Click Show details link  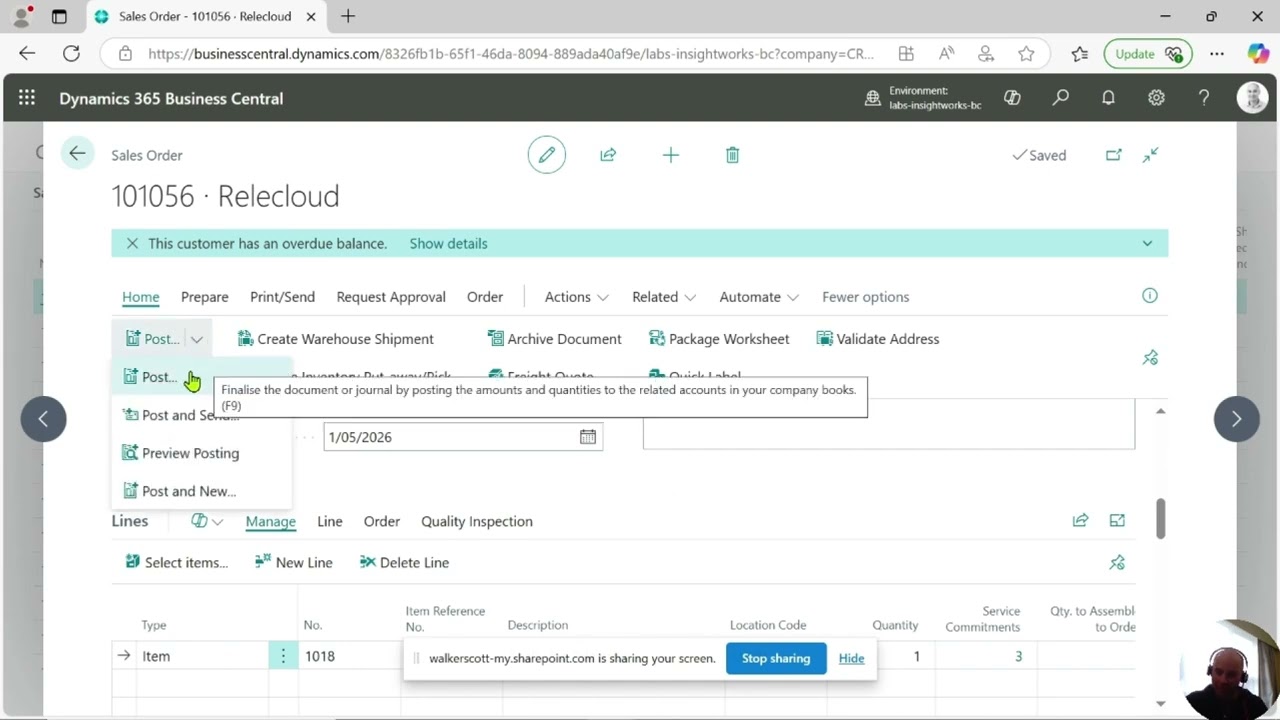click(449, 243)
